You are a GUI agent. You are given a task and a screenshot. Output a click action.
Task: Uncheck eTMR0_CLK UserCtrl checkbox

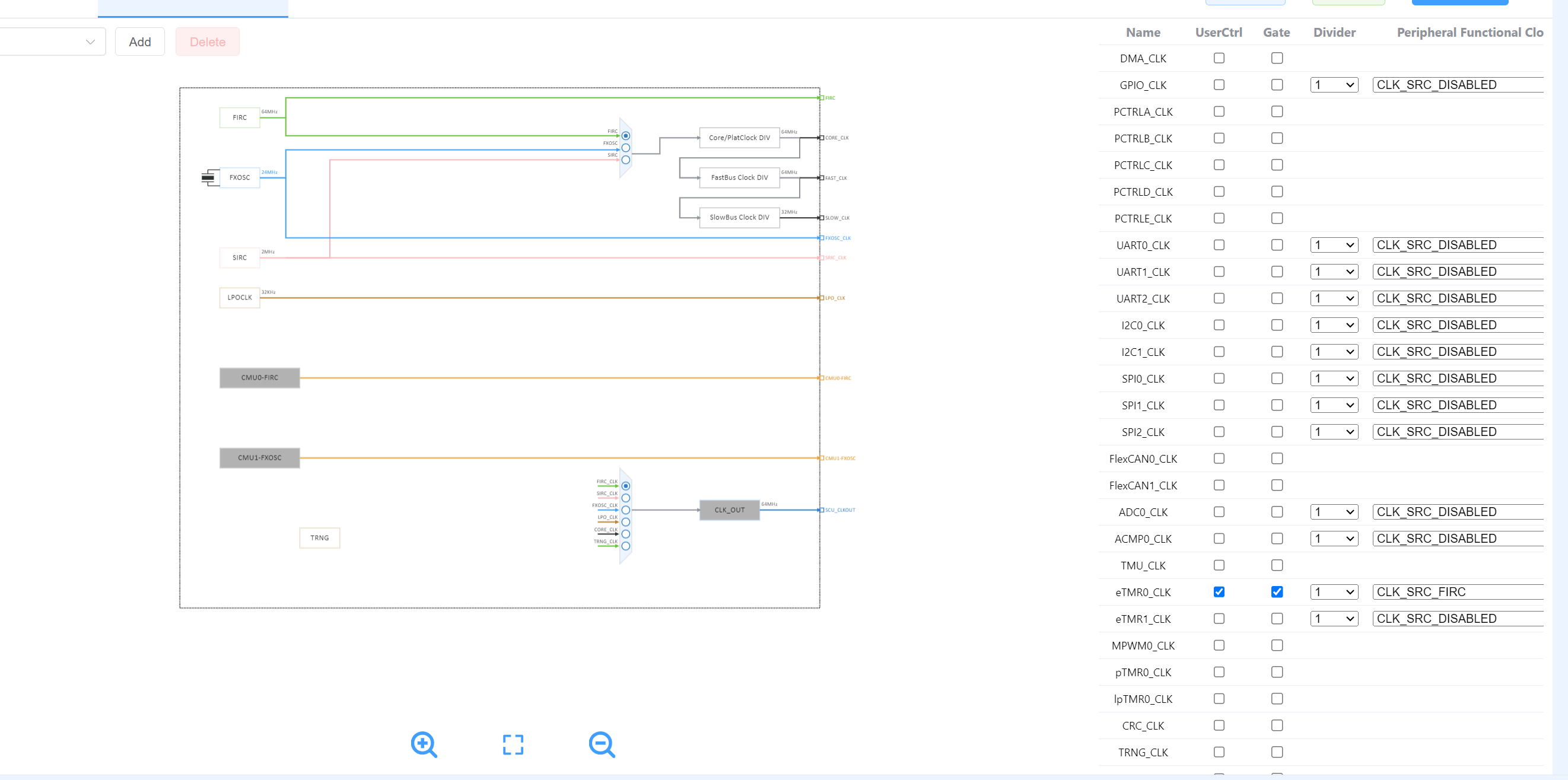tap(1219, 591)
